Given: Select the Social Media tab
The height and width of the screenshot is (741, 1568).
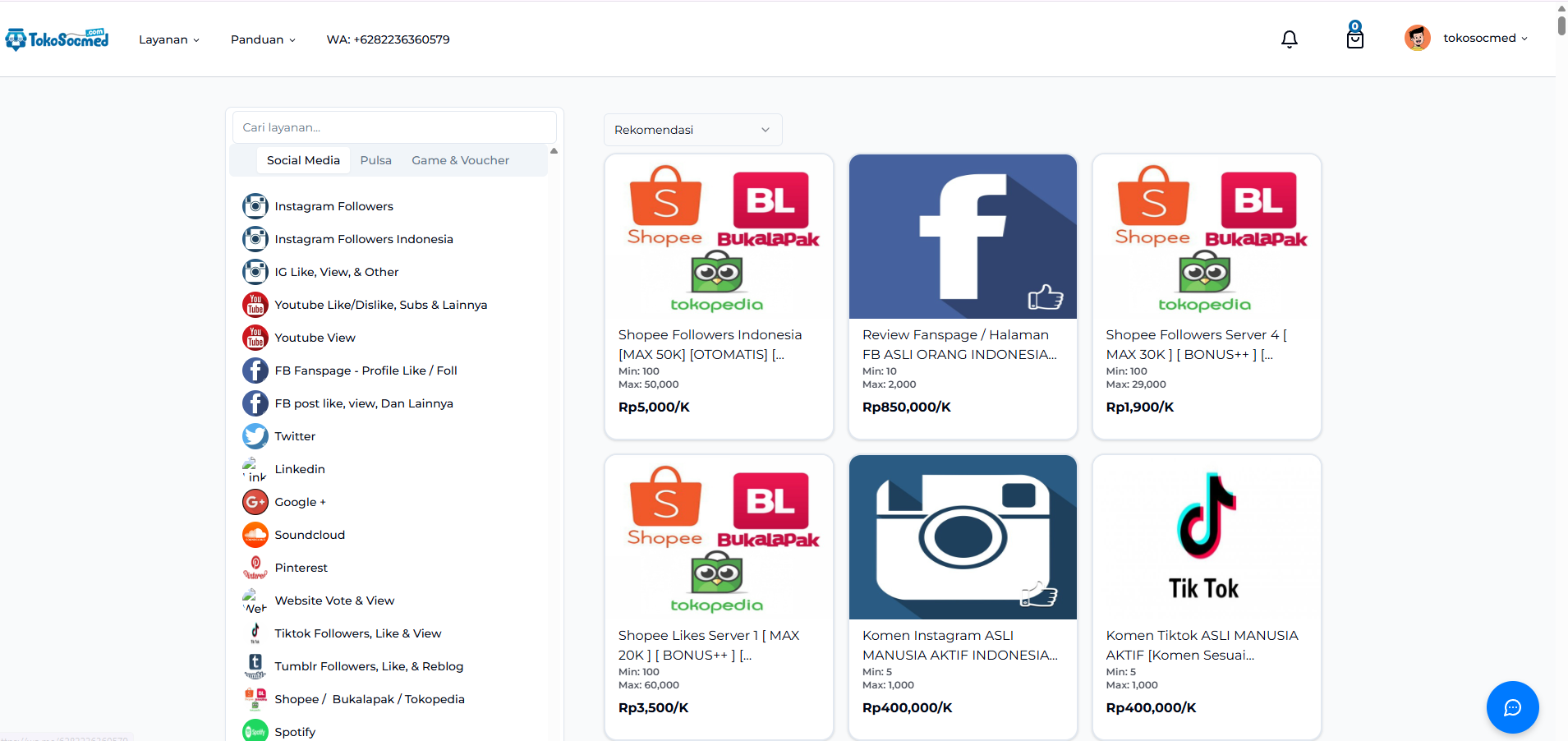Looking at the screenshot, I should [303, 160].
